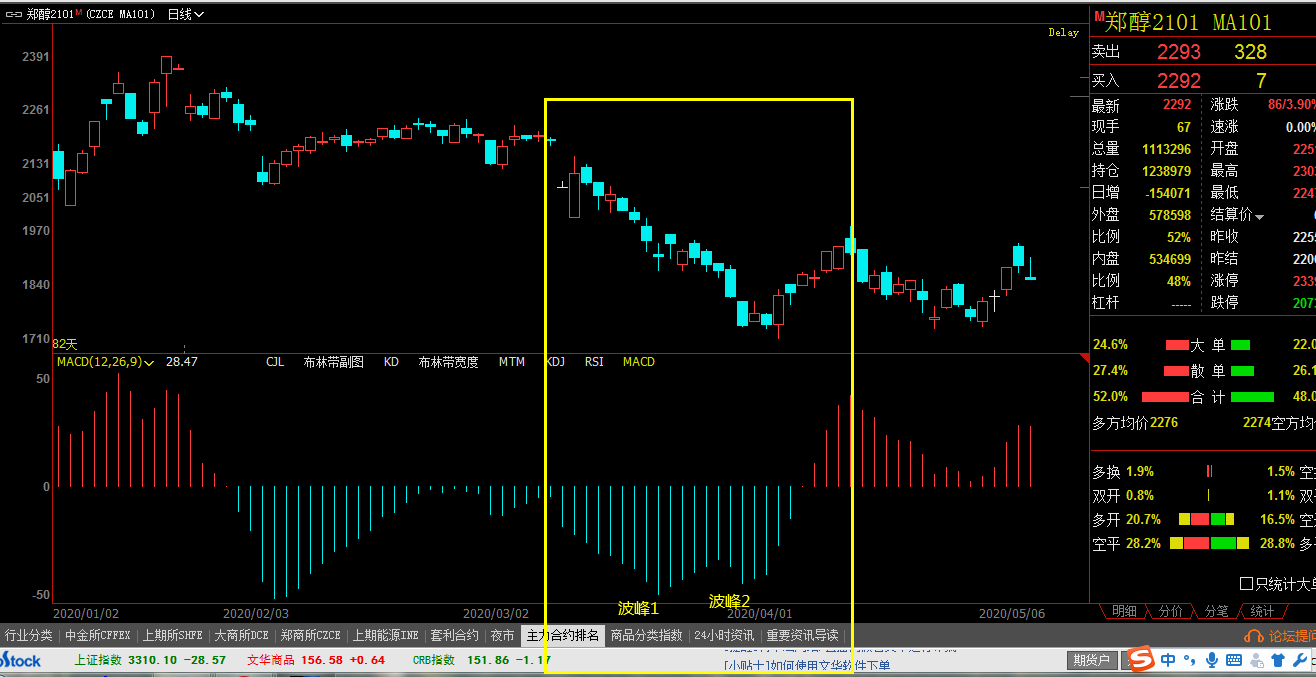Expand the 结算价 dropdown arrow

coord(1259,216)
